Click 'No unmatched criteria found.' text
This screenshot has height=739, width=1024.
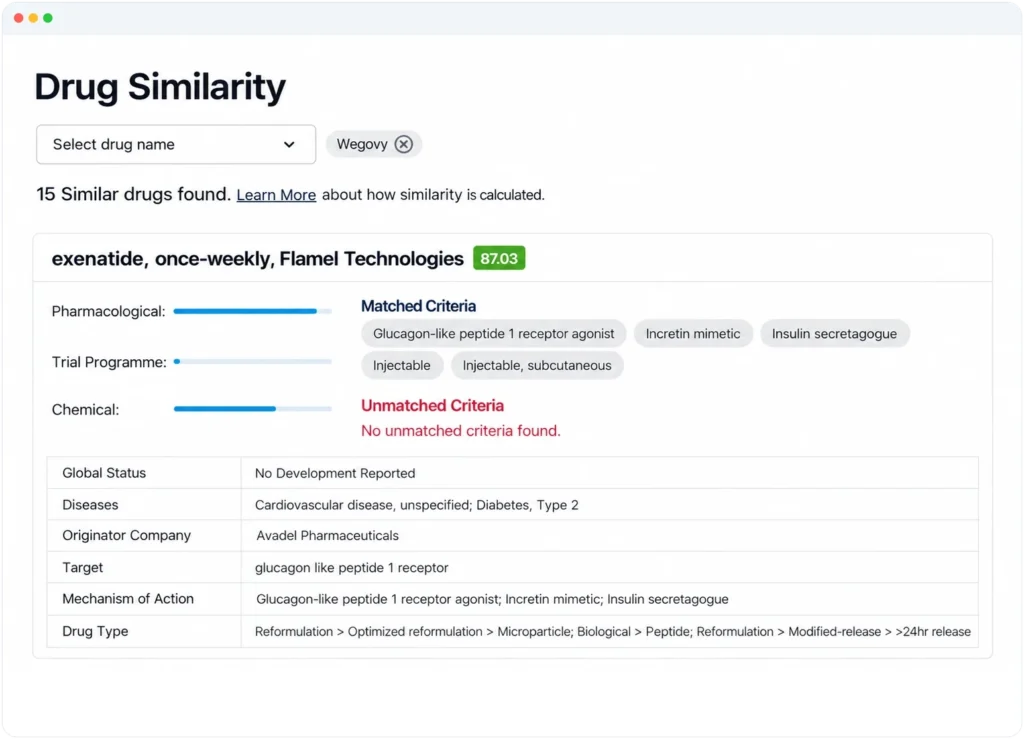(460, 431)
